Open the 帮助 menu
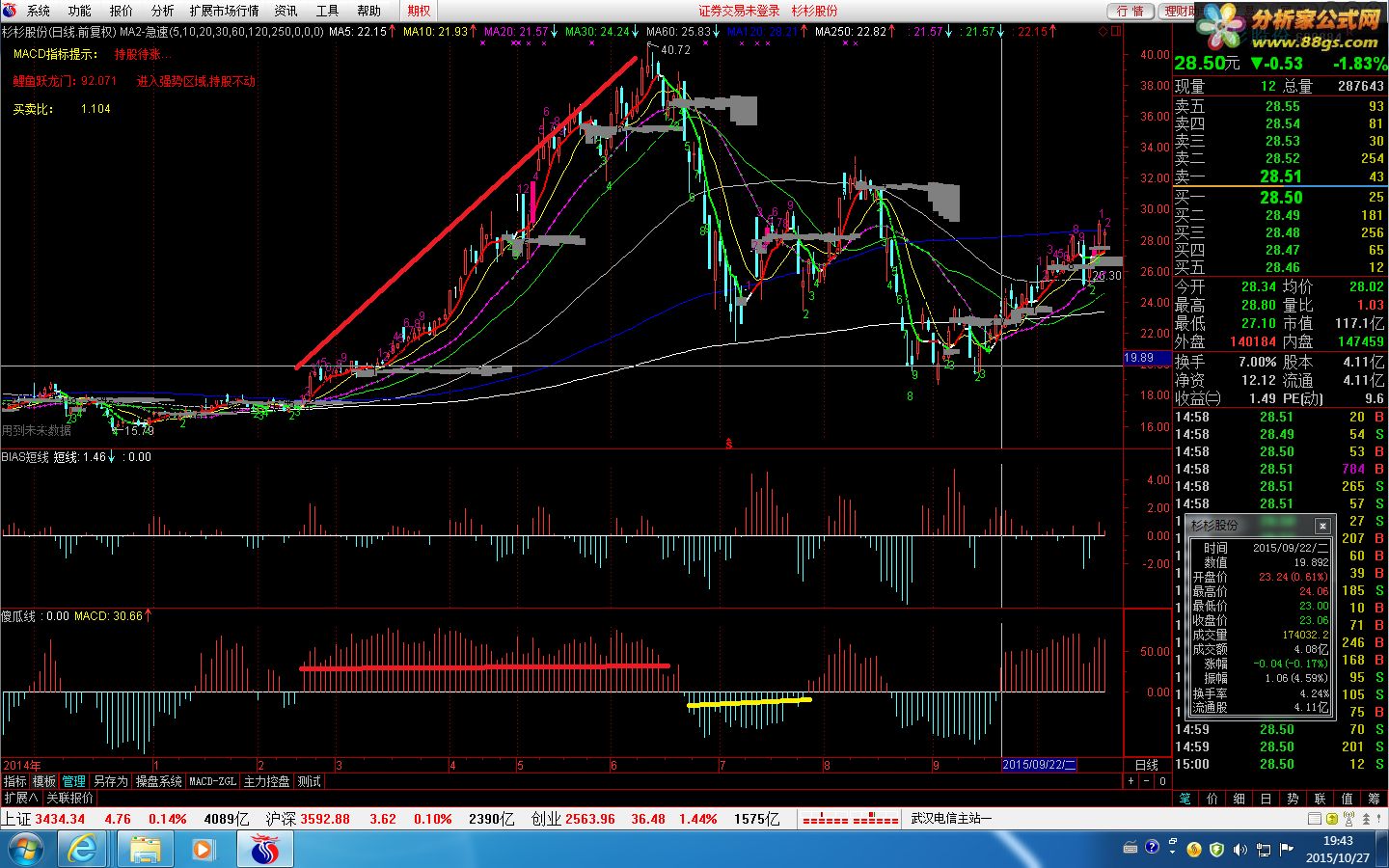The height and width of the screenshot is (868, 1389). (x=369, y=11)
